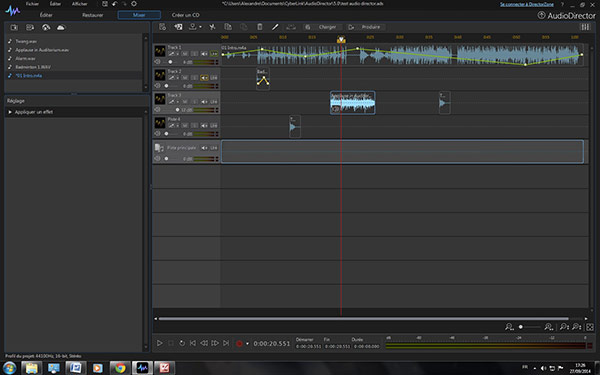
Task: Click the cloud icon in the library toolbar
Action: tap(61, 28)
